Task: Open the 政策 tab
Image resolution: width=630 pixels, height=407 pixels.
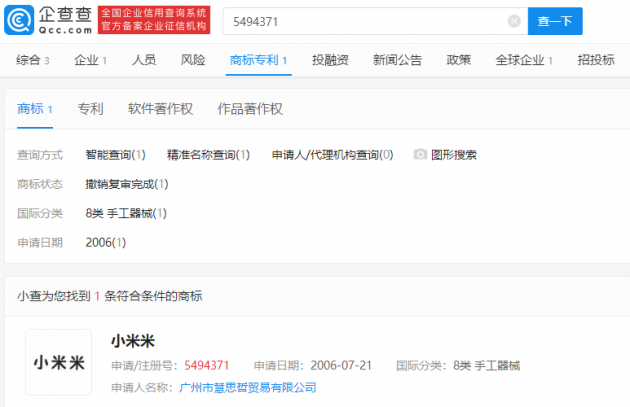Action: (458, 60)
